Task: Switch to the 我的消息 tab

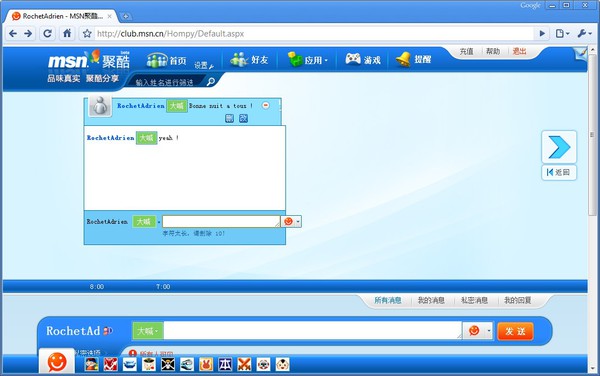Action: 431,300
